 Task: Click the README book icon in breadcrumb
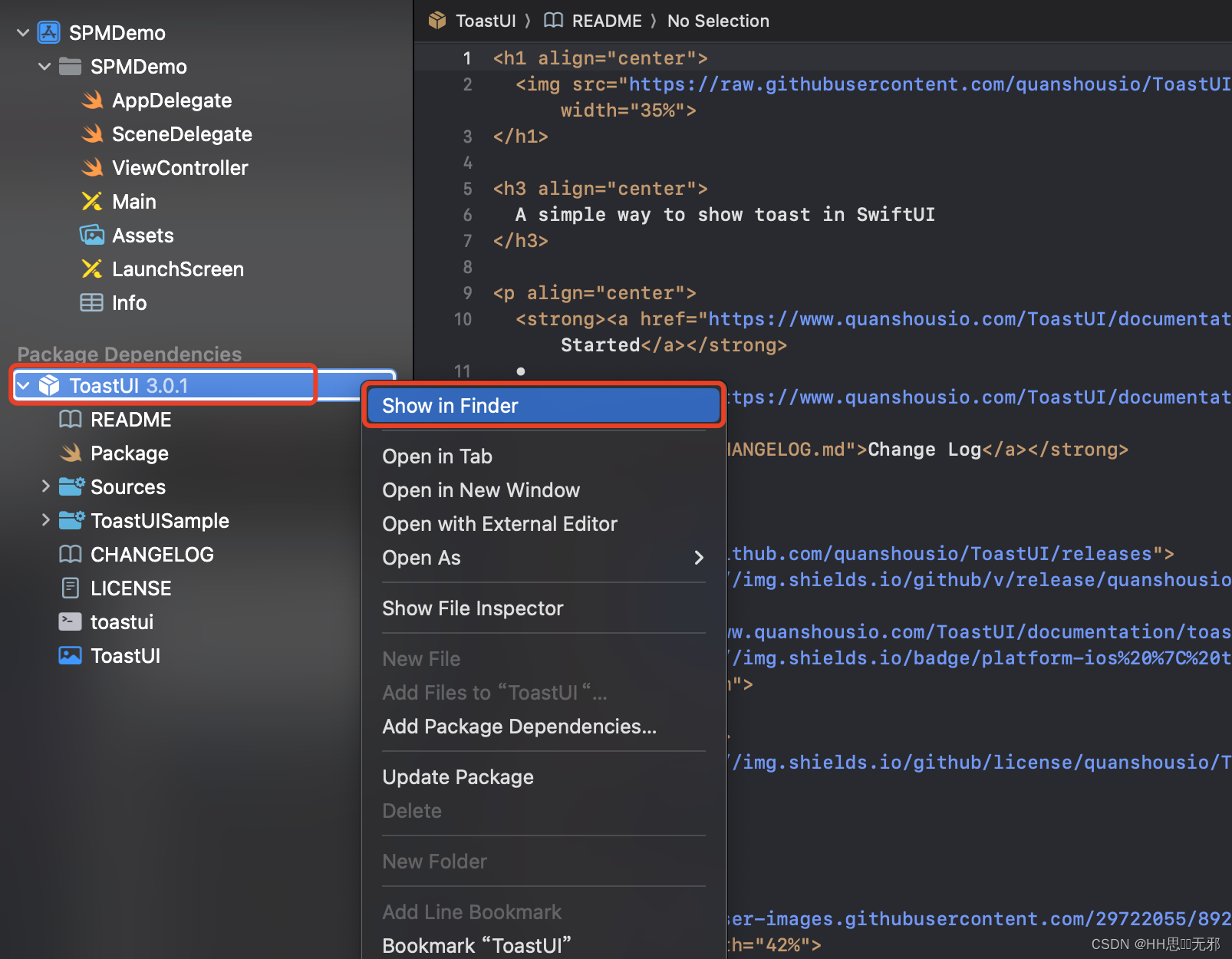(554, 21)
